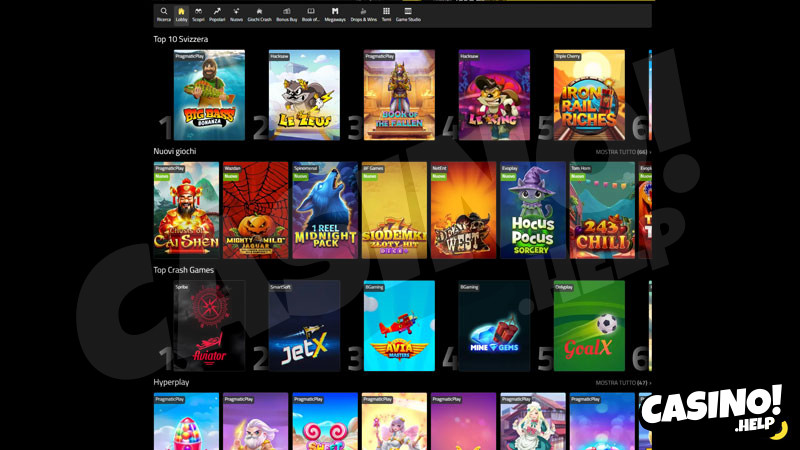
Task: Play GoalX crash game
Action: (x=589, y=326)
